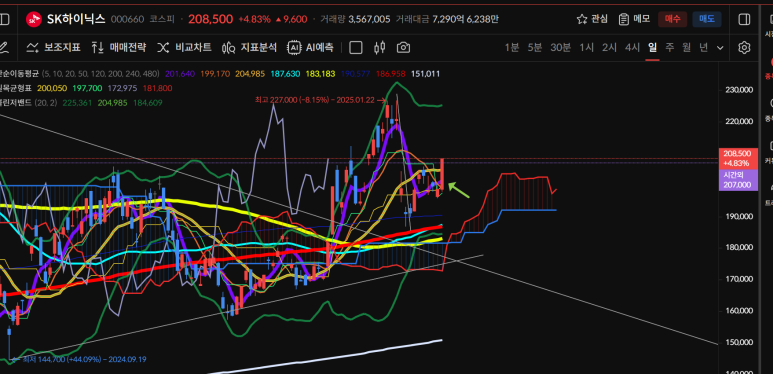Image resolution: width=773 pixels, height=374 pixels.
Task: Click the current price 208,500 in header
Action: (211, 19)
